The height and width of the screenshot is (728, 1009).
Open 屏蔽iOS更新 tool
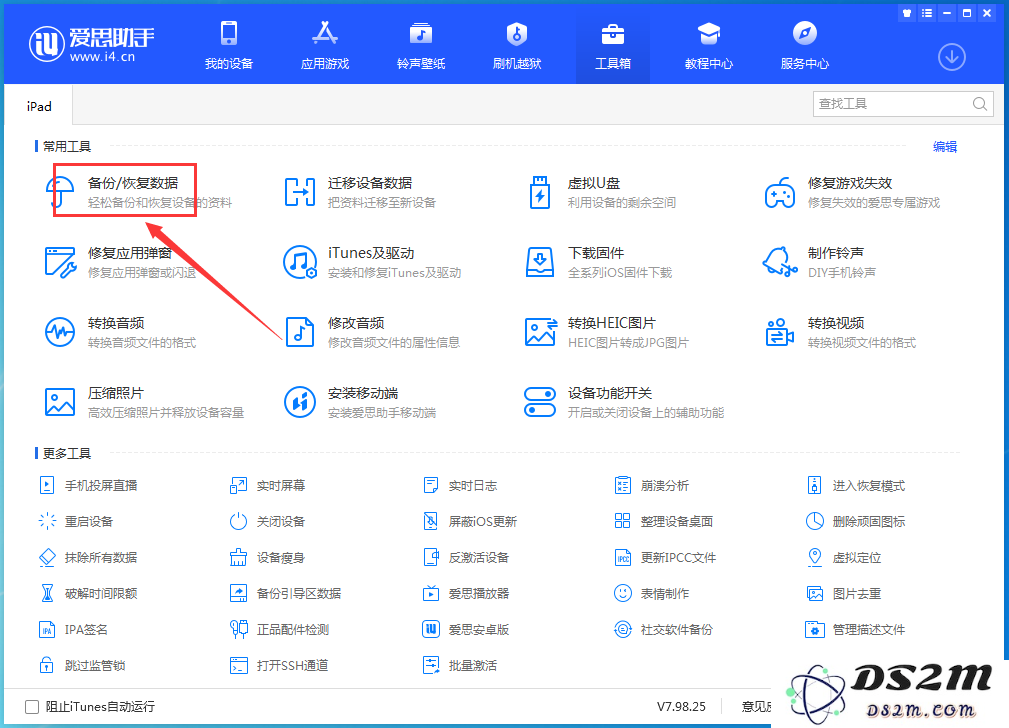click(470, 521)
